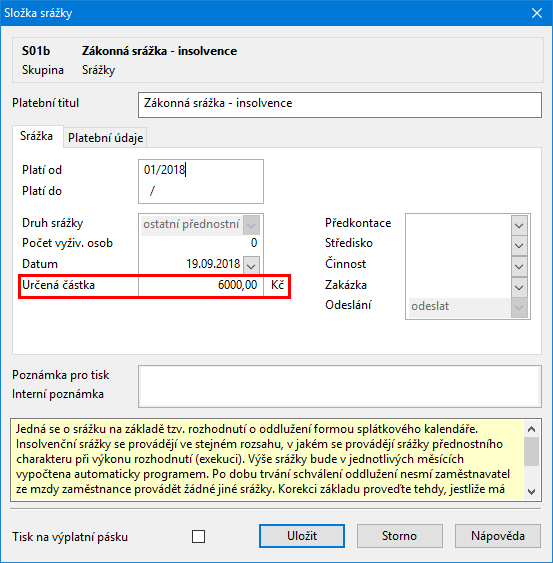This screenshot has height=563, width=553.
Task: Expand the Předkontace dropdown
Action: [x=519, y=225]
